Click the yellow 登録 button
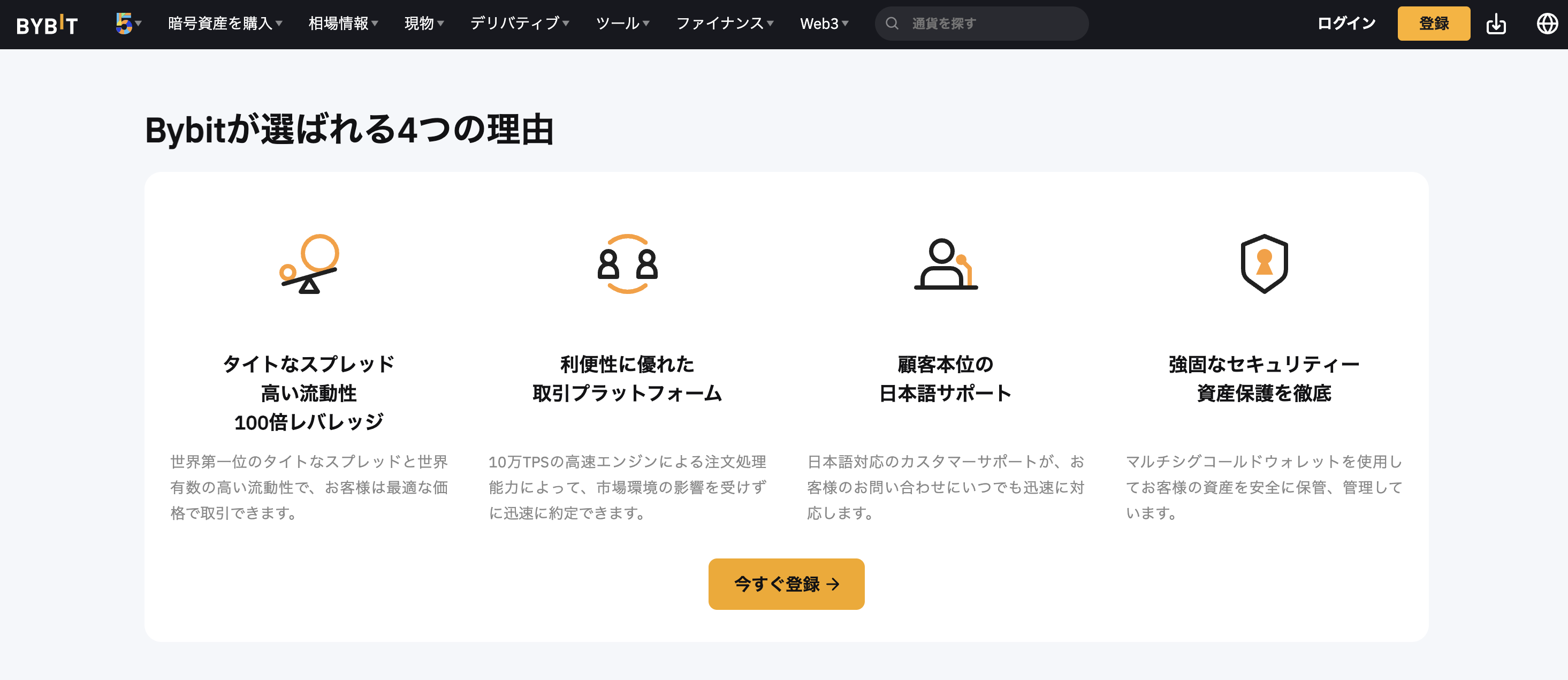 (1434, 24)
